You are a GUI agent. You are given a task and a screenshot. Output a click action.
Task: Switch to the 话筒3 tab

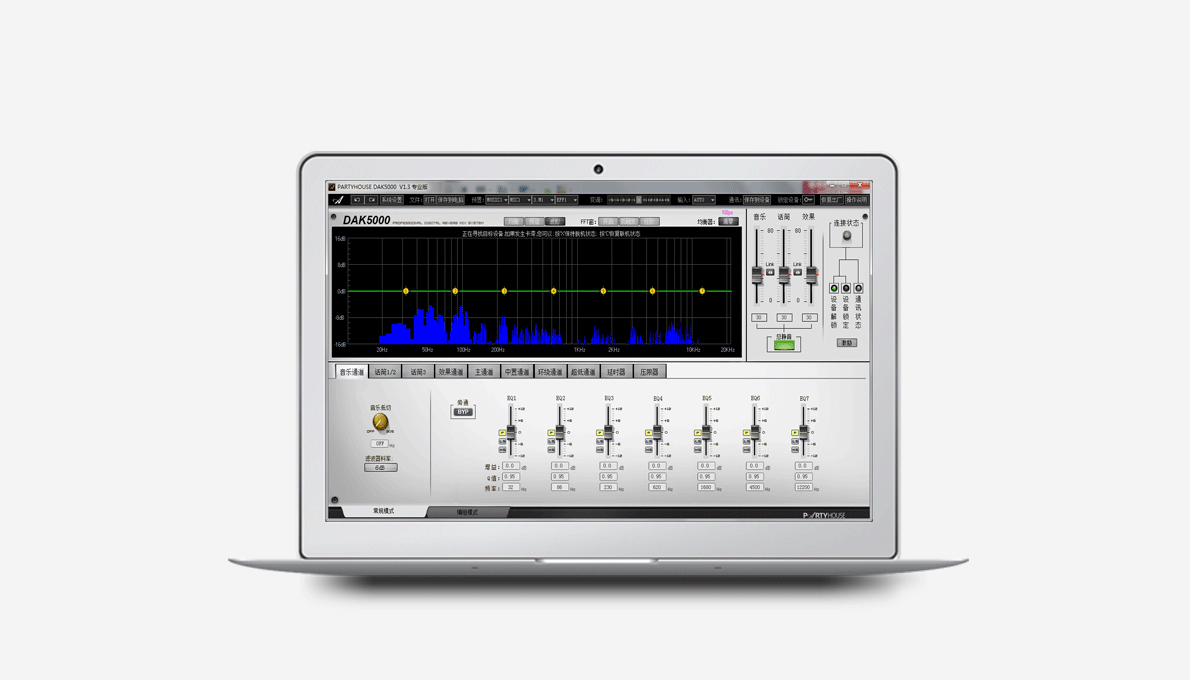coord(418,372)
